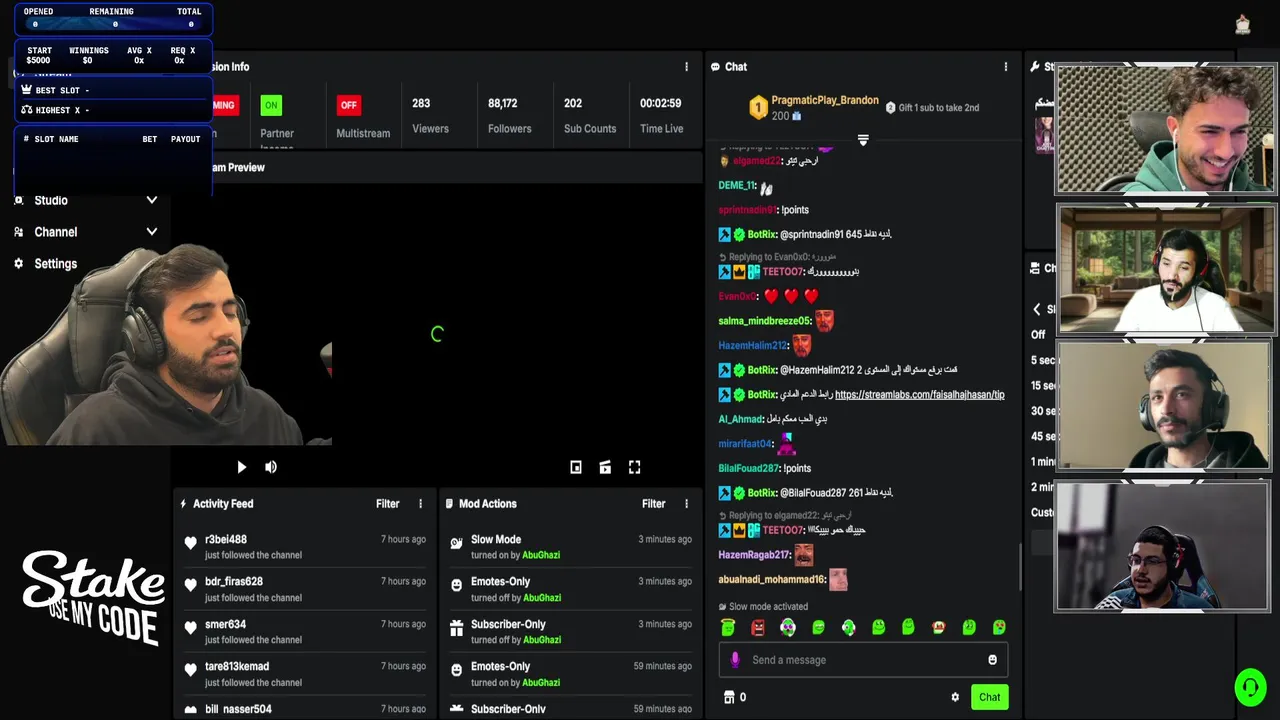Open mini-player icon left of the clip icon

pos(576,467)
